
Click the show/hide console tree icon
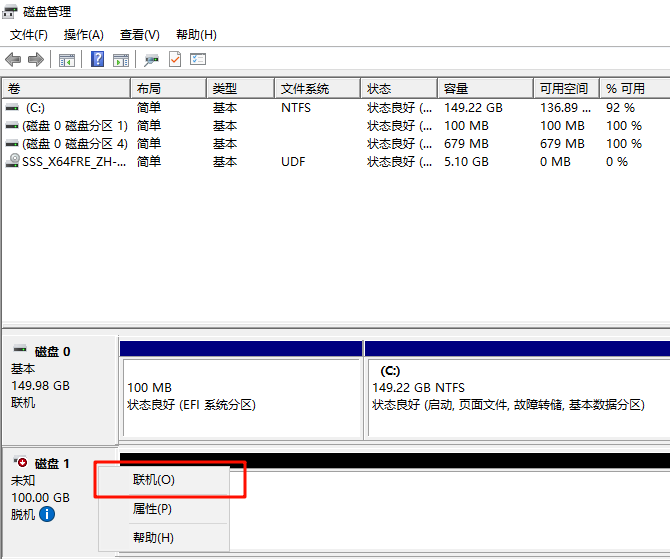(67, 60)
